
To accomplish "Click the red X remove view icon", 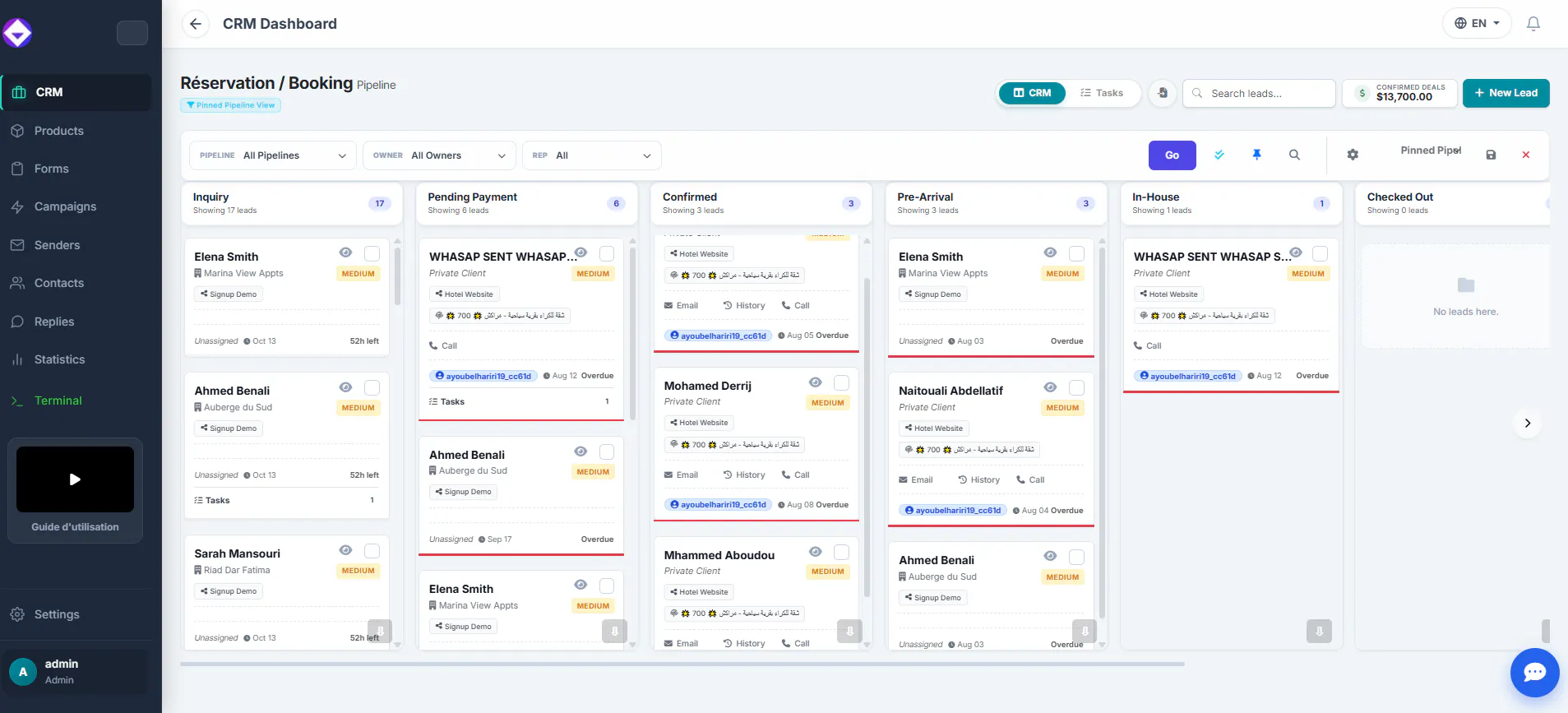I will coord(1526,155).
